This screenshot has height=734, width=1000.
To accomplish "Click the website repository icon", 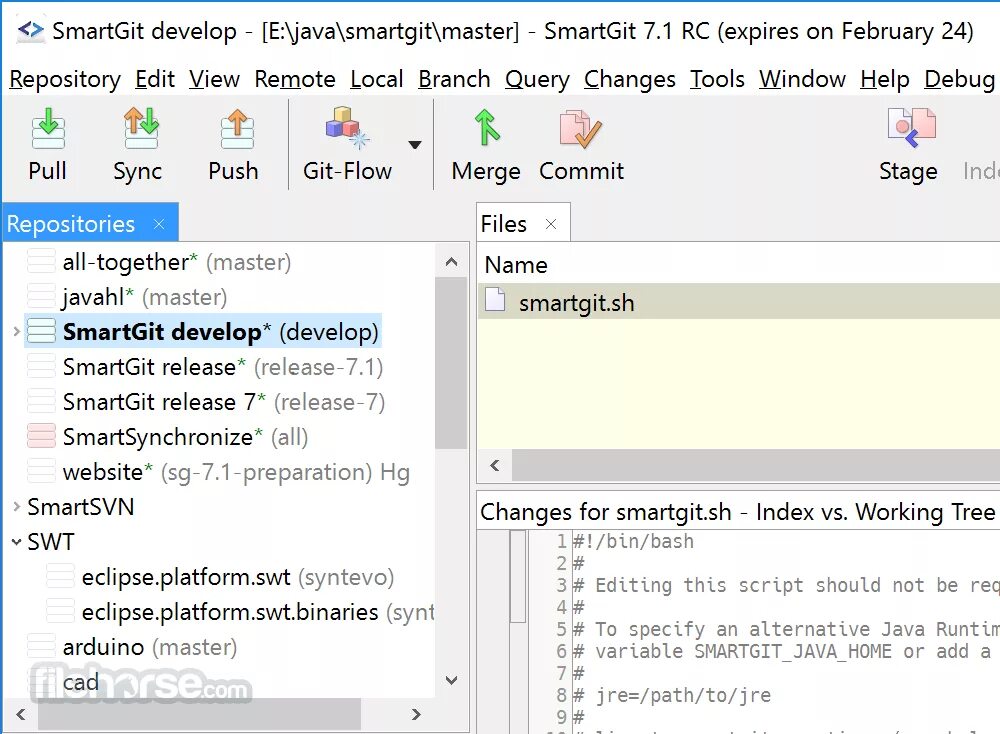I will coord(41,472).
